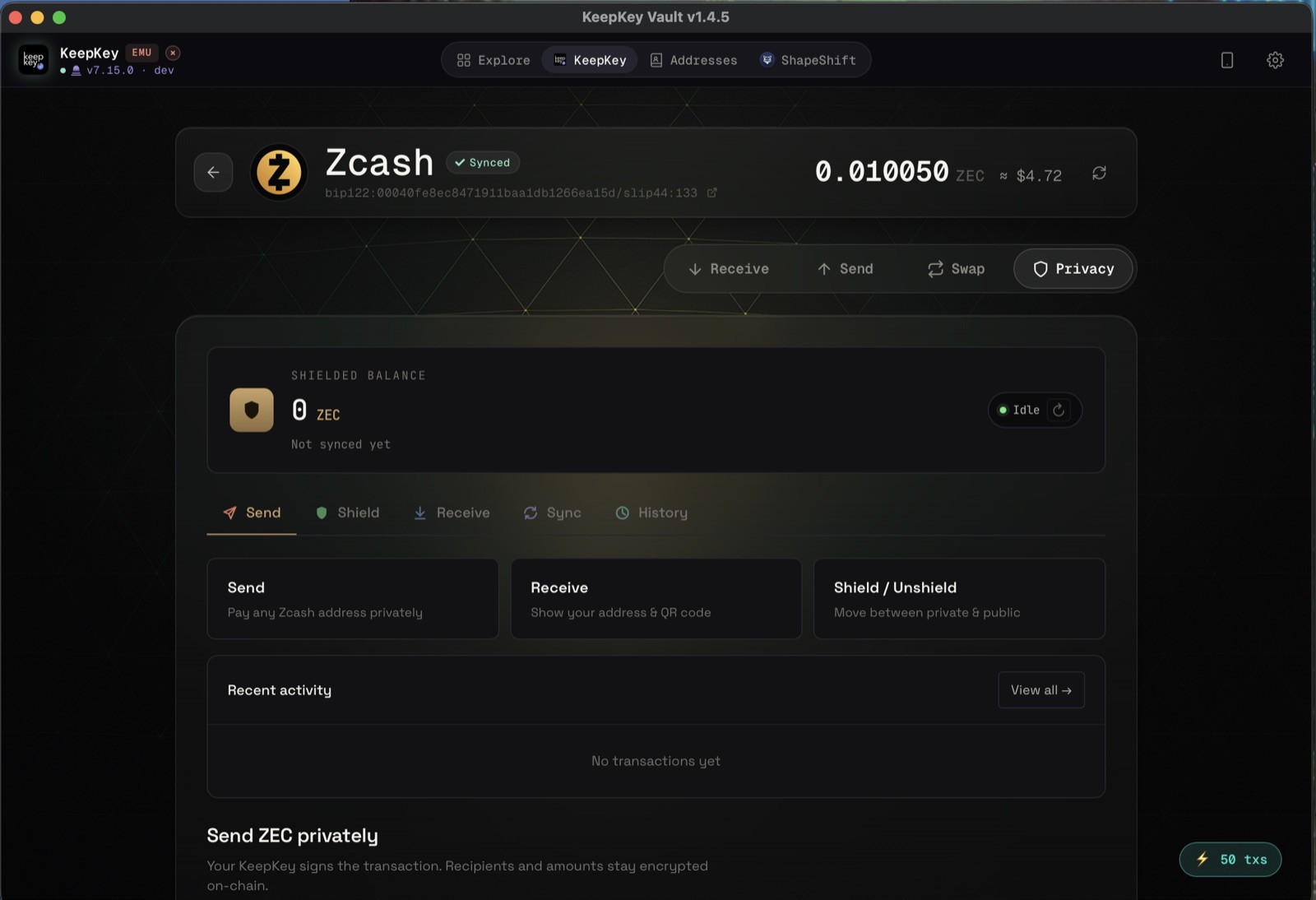Click the Send action button with up arrow
The height and width of the screenshot is (900, 1316).
(x=845, y=269)
